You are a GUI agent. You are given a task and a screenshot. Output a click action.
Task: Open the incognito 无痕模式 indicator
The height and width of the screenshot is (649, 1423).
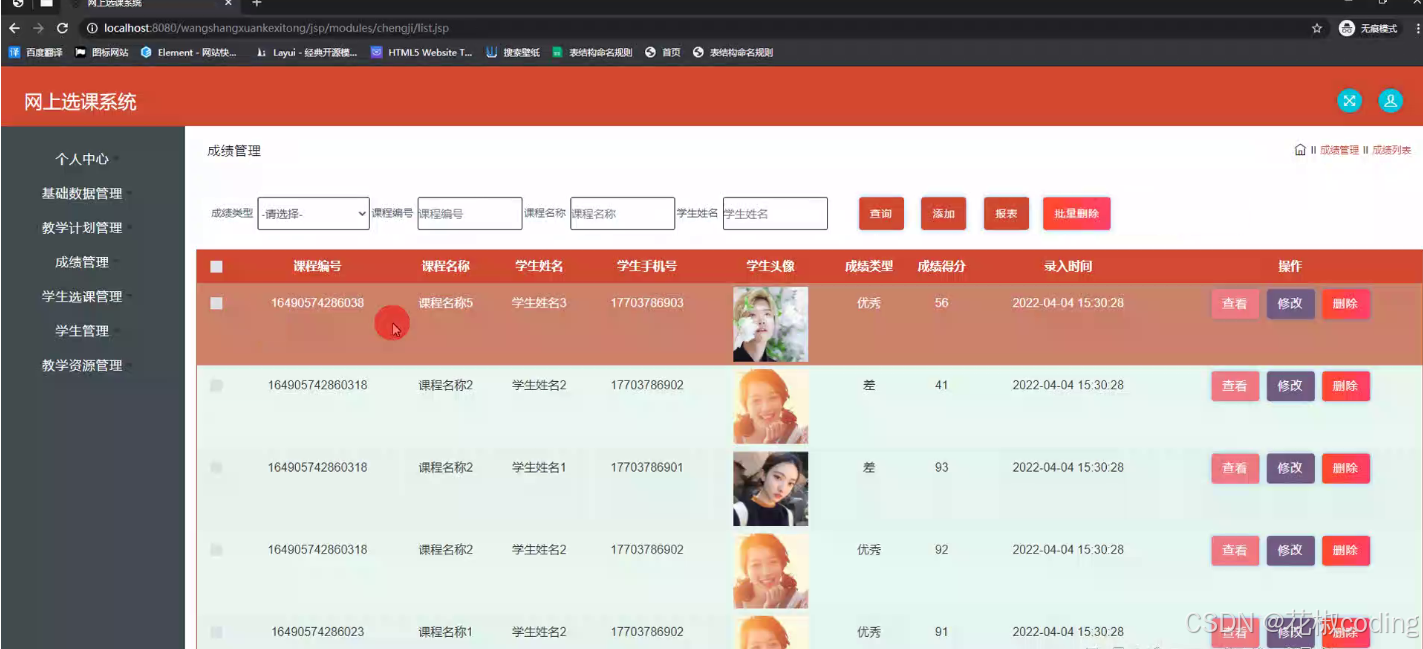[x=1369, y=28]
